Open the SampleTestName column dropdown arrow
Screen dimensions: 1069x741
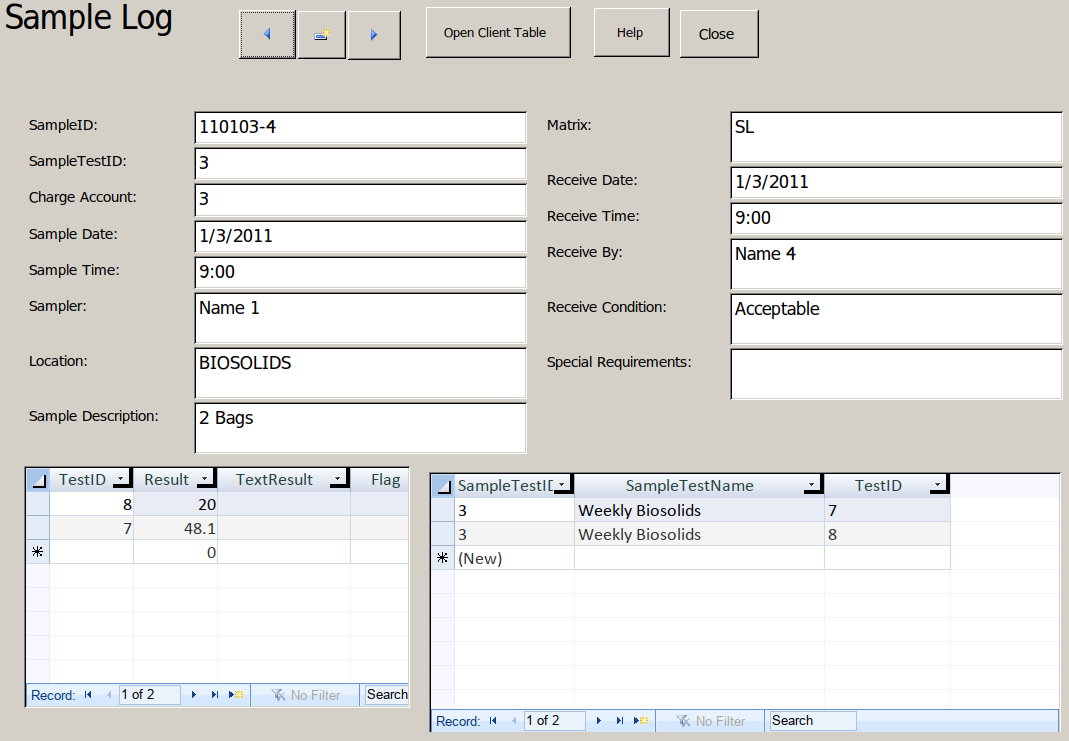coord(811,486)
